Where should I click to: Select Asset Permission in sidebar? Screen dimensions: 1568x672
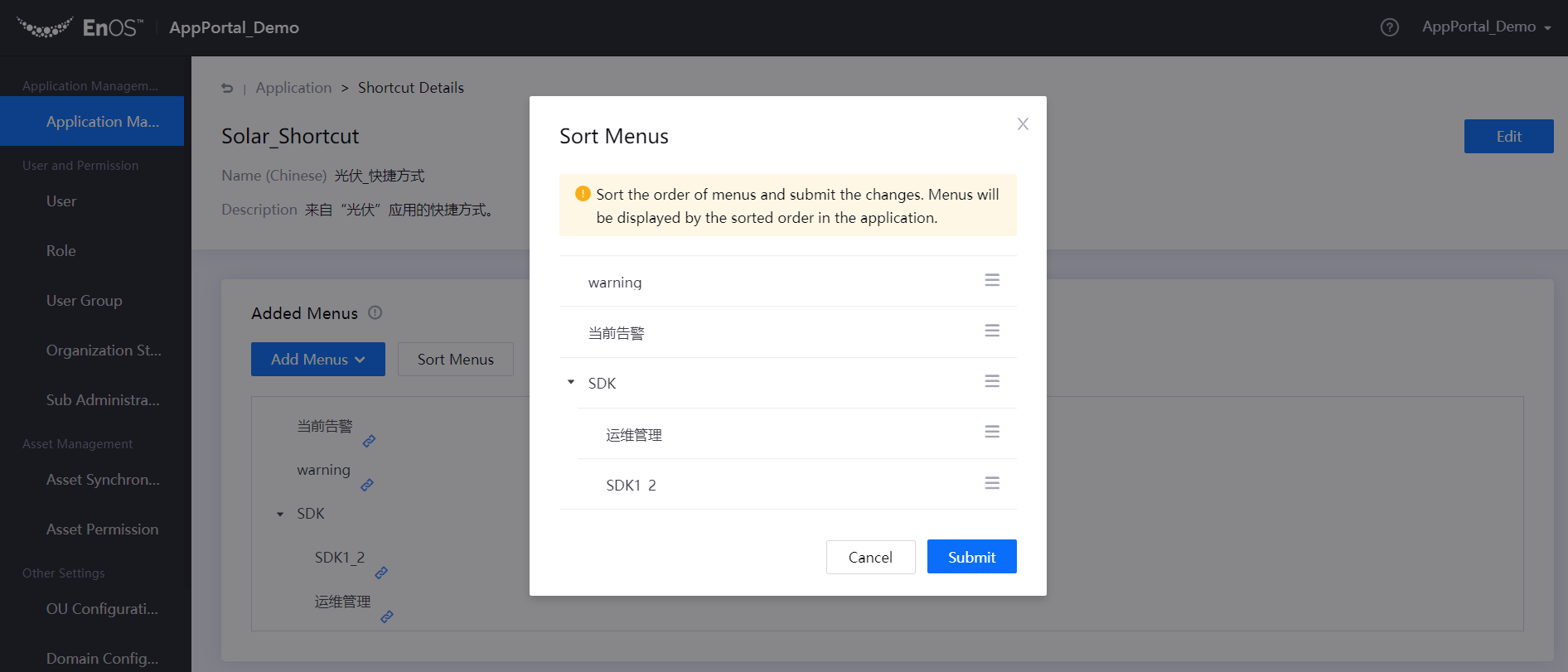102,529
